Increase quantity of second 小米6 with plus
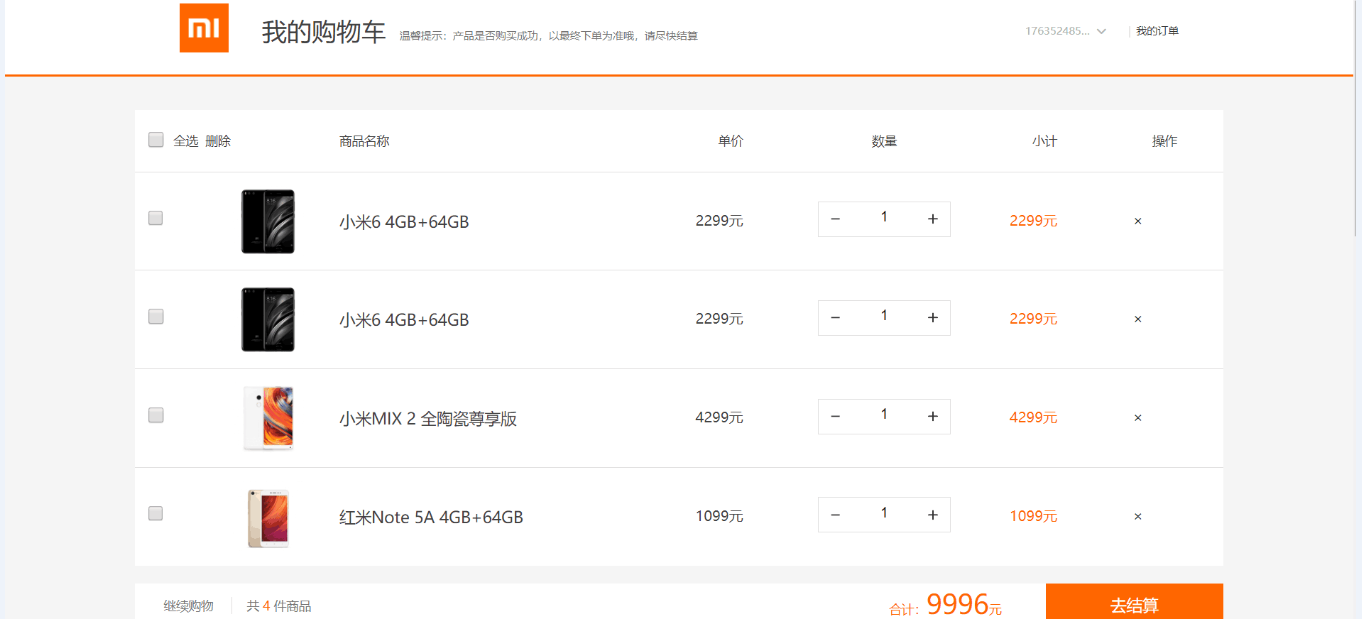The height and width of the screenshot is (619, 1362). pos(933,318)
